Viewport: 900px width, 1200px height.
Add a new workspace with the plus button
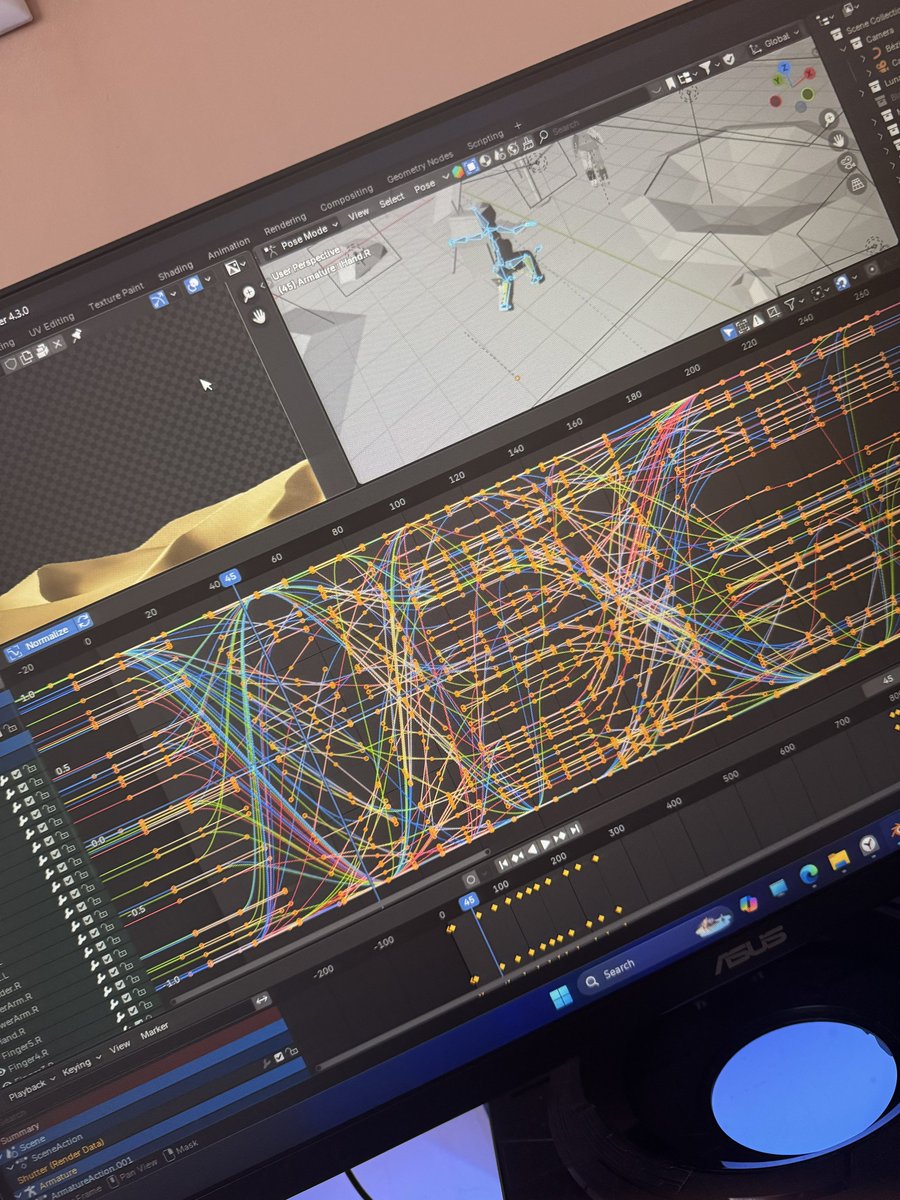518,125
